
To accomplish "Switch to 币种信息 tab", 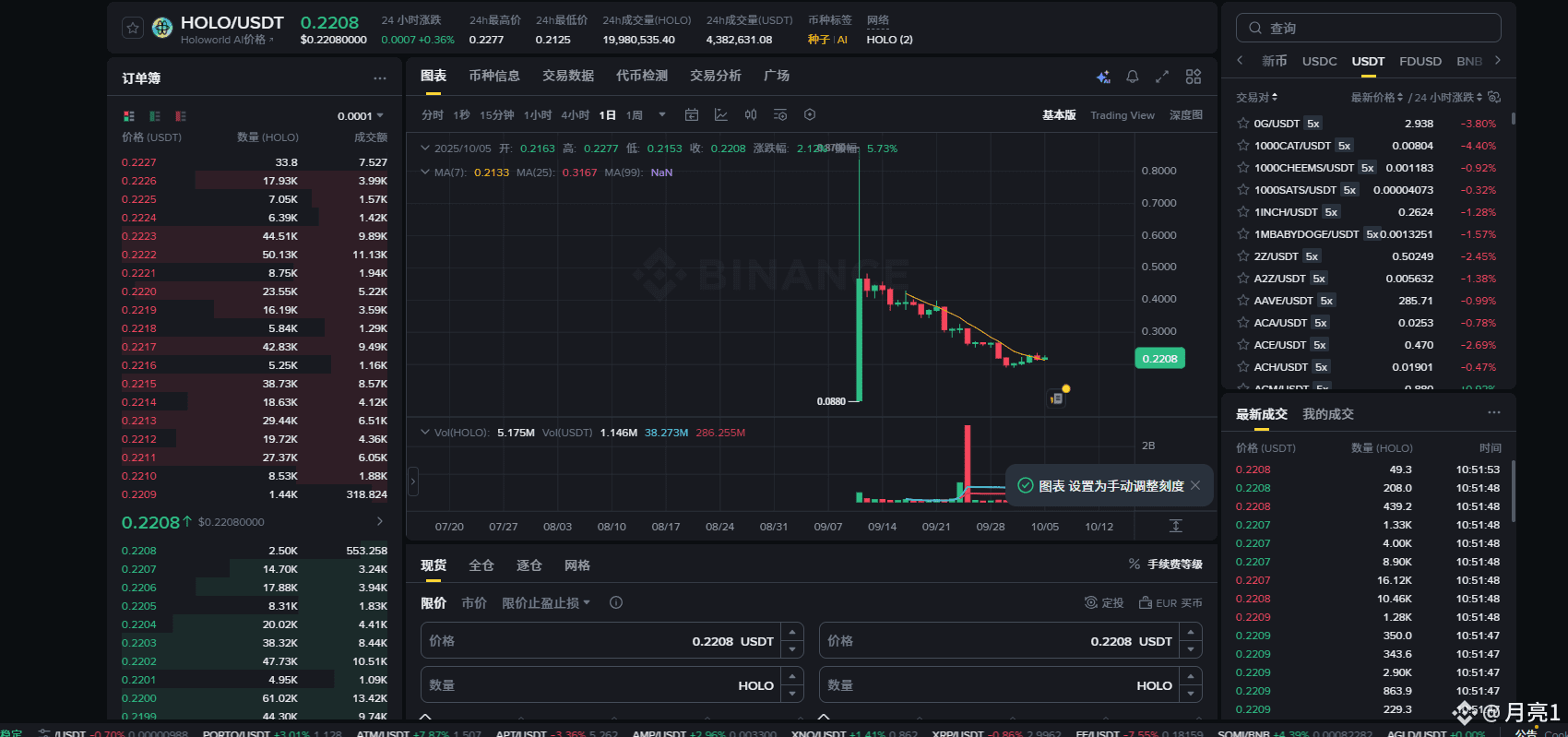I will (x=494, y=76).
